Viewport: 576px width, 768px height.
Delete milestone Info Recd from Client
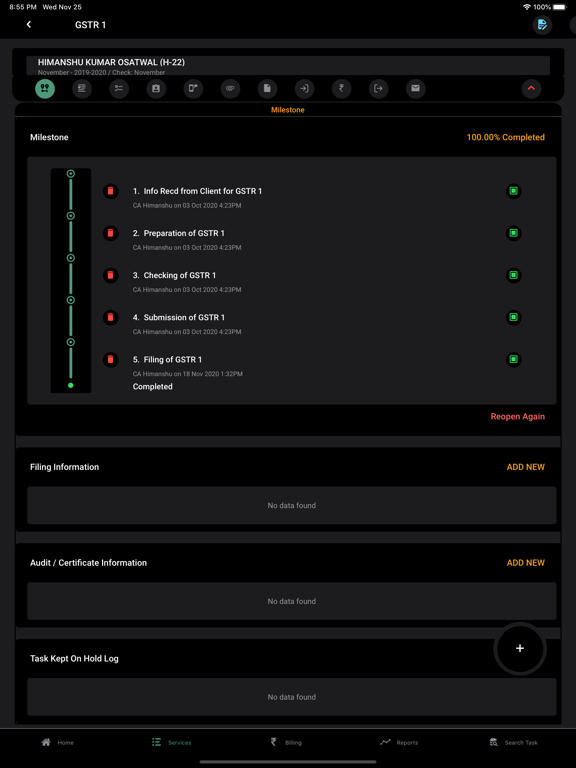pyautogui.click(x=111, y=191)
